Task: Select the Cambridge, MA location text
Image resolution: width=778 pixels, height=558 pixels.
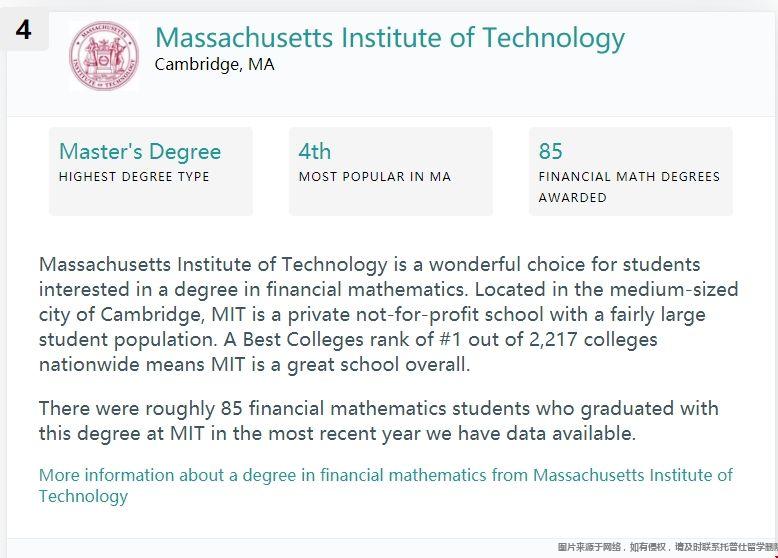Action: point(214,64)
